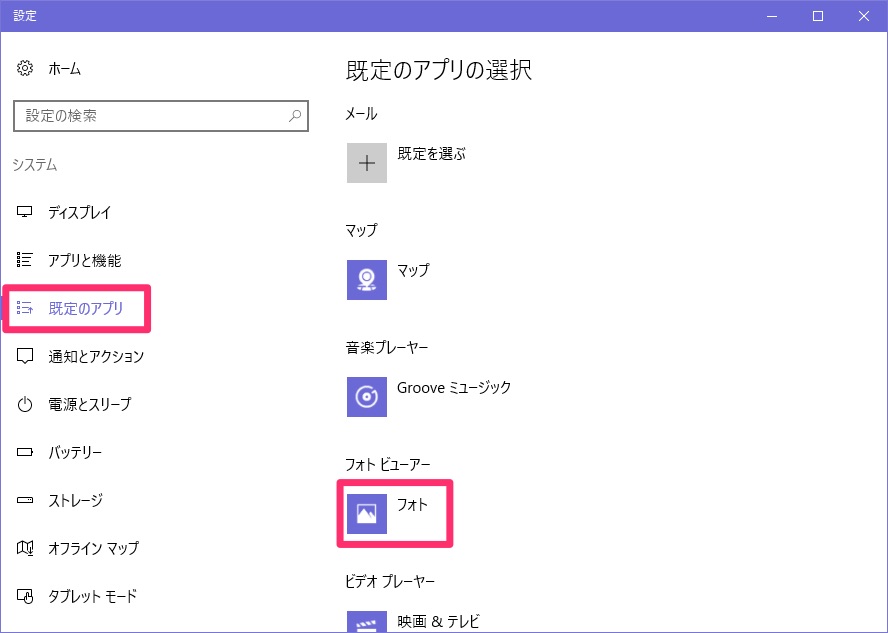
Task: Click the オフライン マップ map icon
Action: point(24,548)
